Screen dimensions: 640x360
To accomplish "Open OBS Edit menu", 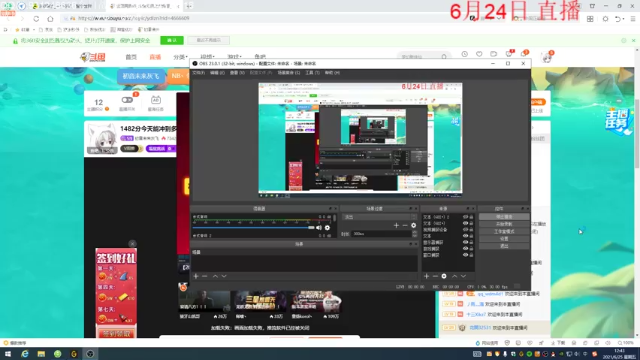I will click(217, 73).
